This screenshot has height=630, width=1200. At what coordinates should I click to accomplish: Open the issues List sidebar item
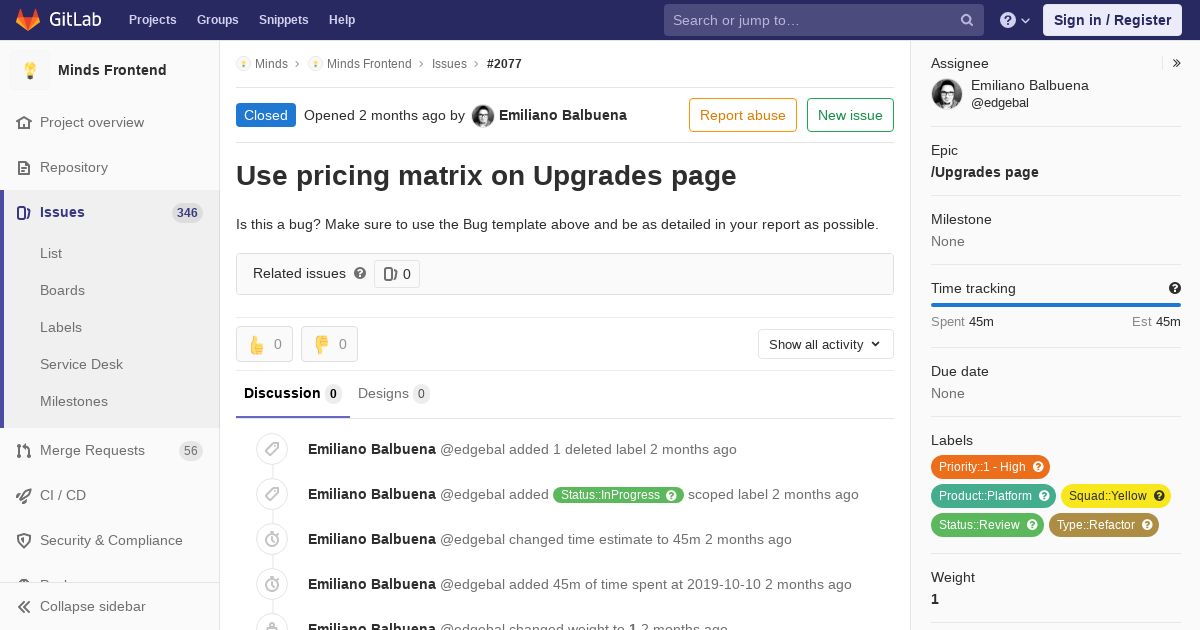point(51,253)
